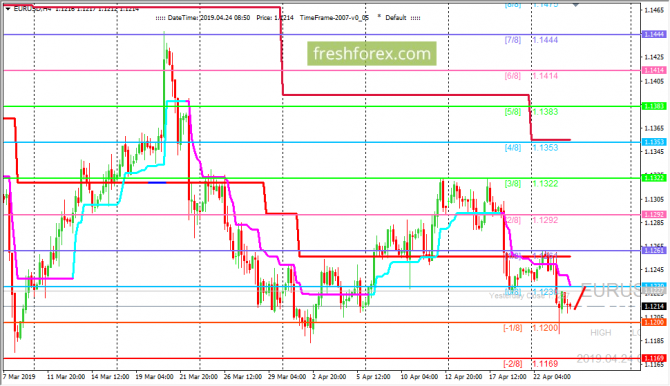Screen dimensions: 670x386
Task: Click the chart shift triangle marker at top
Action: click(576, 5)
